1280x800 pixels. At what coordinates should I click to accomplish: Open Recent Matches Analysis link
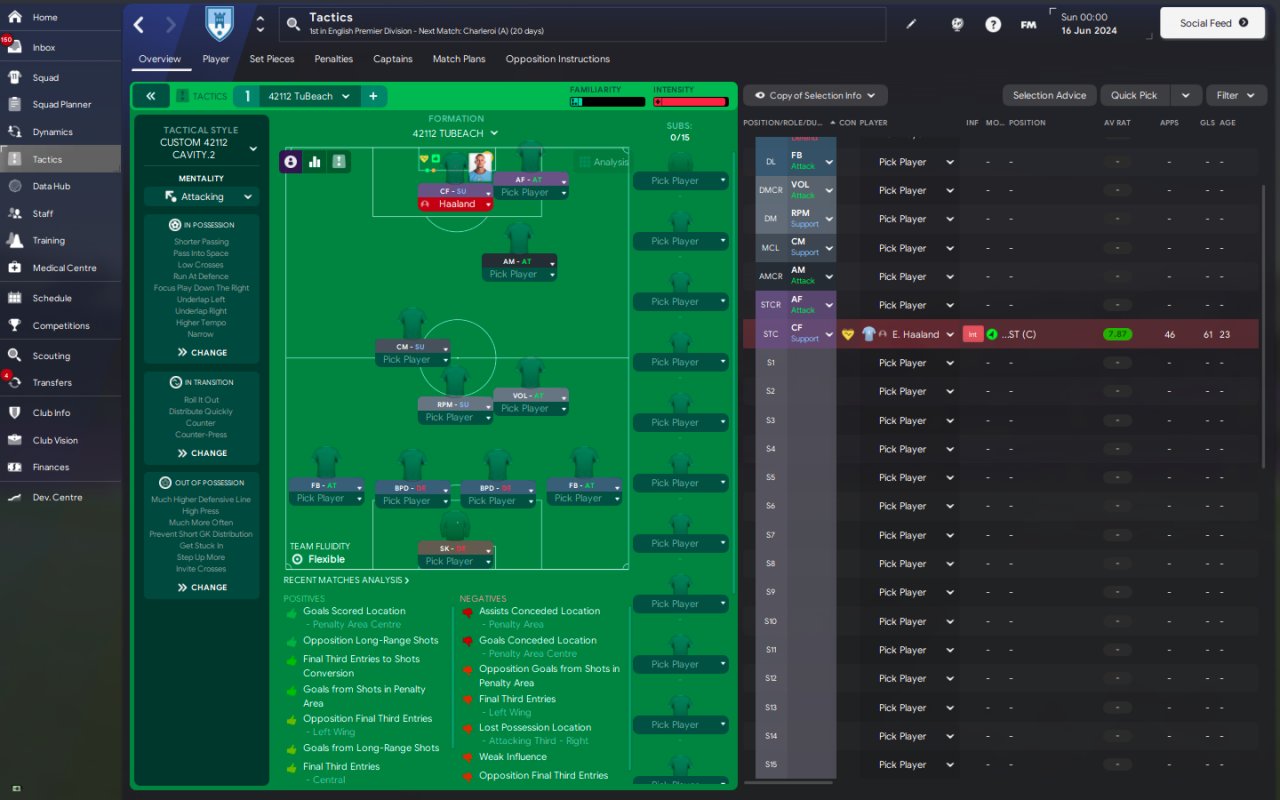(346, 580)
